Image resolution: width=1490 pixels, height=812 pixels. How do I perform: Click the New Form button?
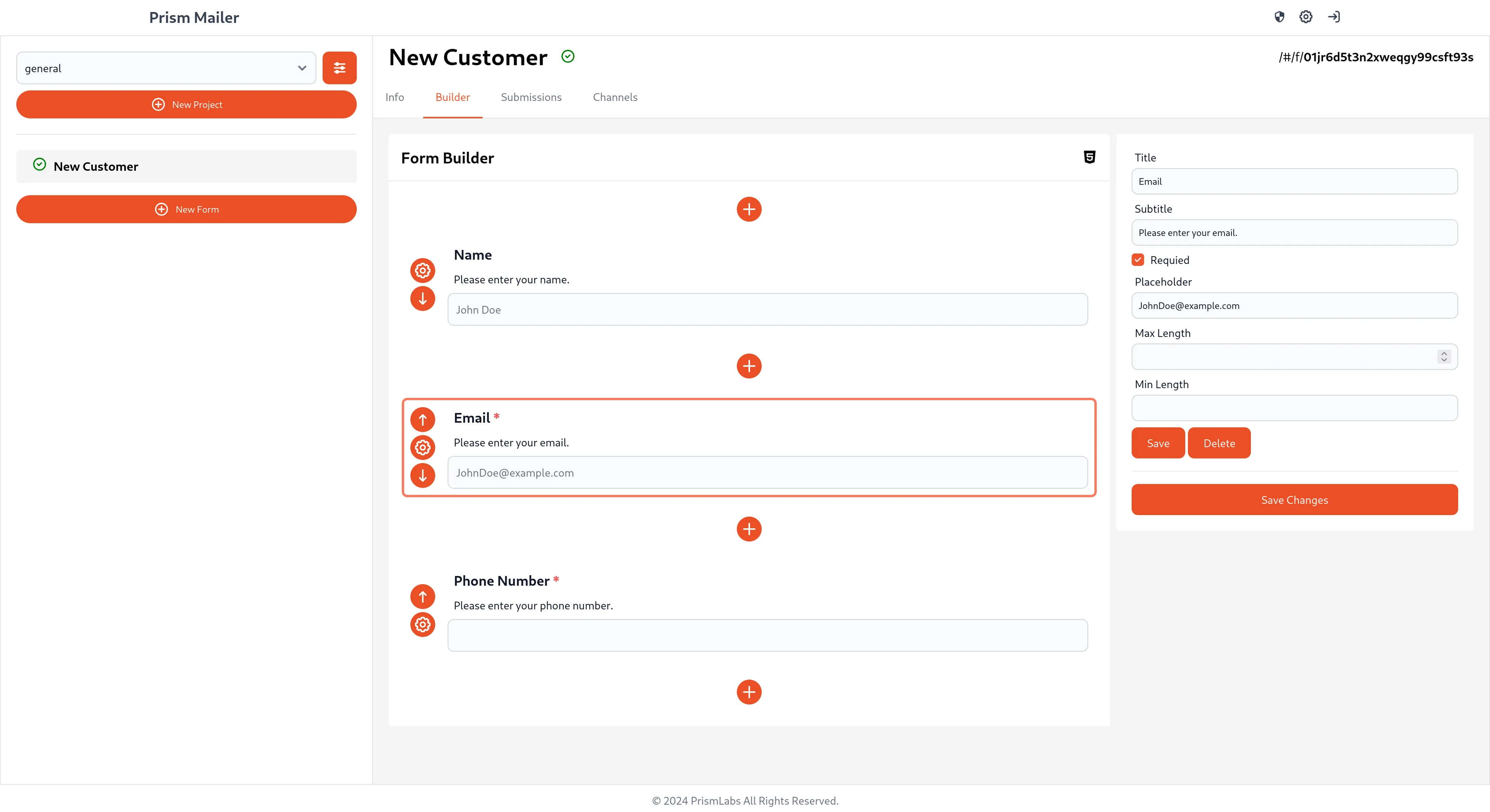(186, 209)
